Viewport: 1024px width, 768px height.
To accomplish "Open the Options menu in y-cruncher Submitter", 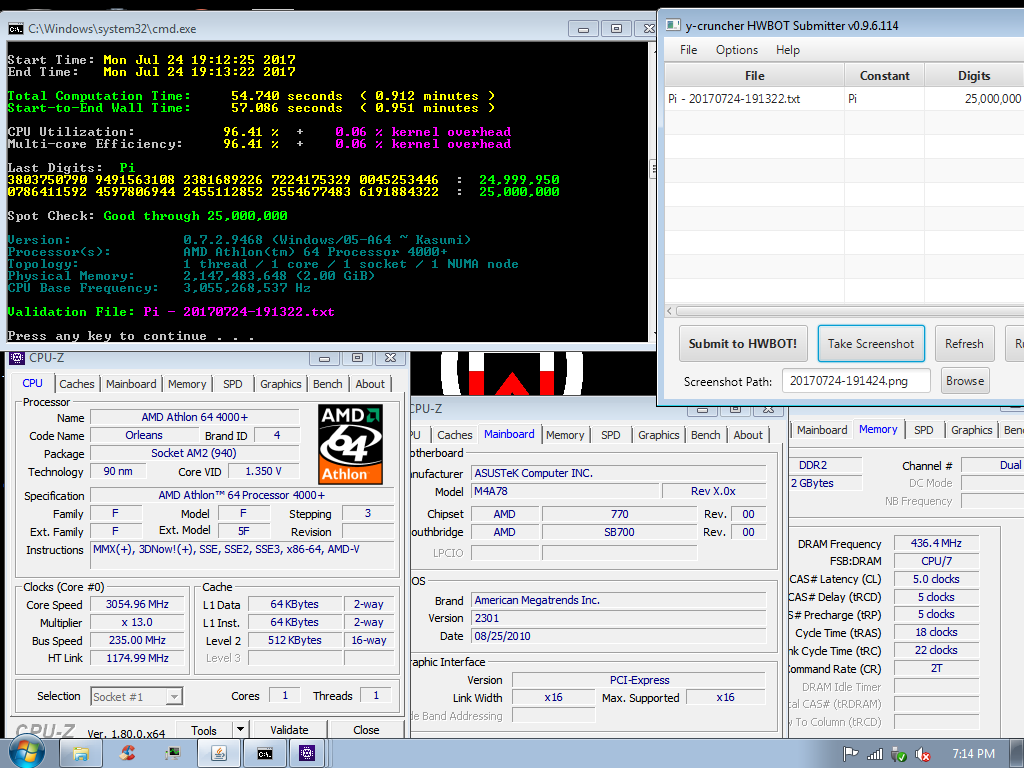I will [737, 50].
